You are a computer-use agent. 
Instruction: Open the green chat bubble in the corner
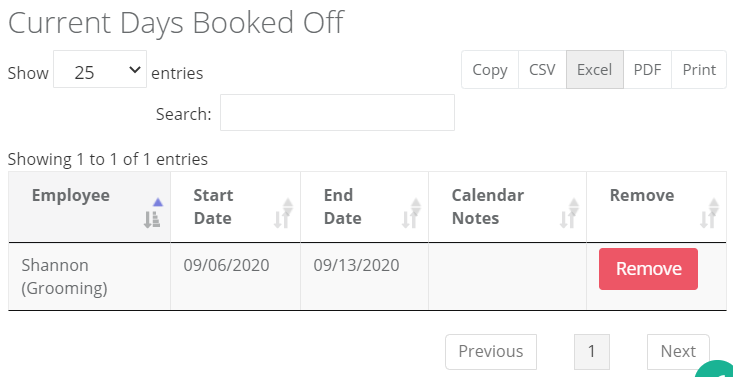[x=716, y=370]
